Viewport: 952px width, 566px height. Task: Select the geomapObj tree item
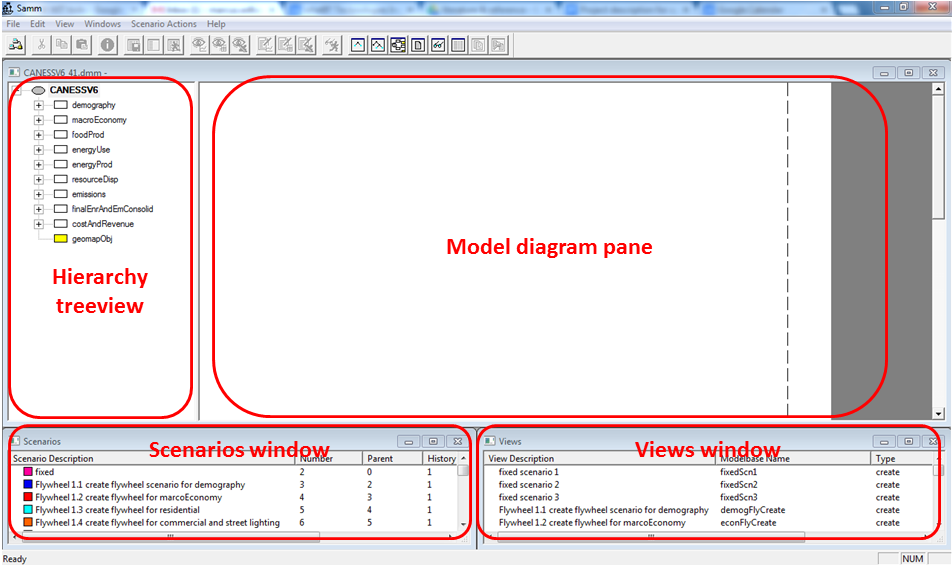[x=92, y=239]
